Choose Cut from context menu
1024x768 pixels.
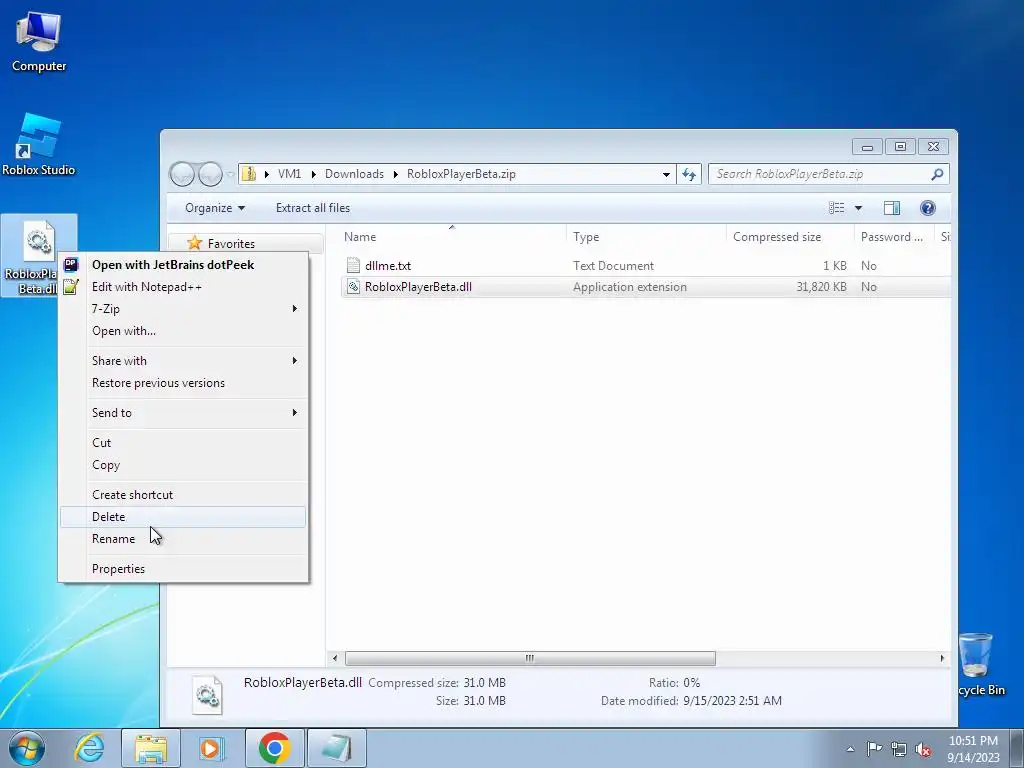(x=183, y=443)
